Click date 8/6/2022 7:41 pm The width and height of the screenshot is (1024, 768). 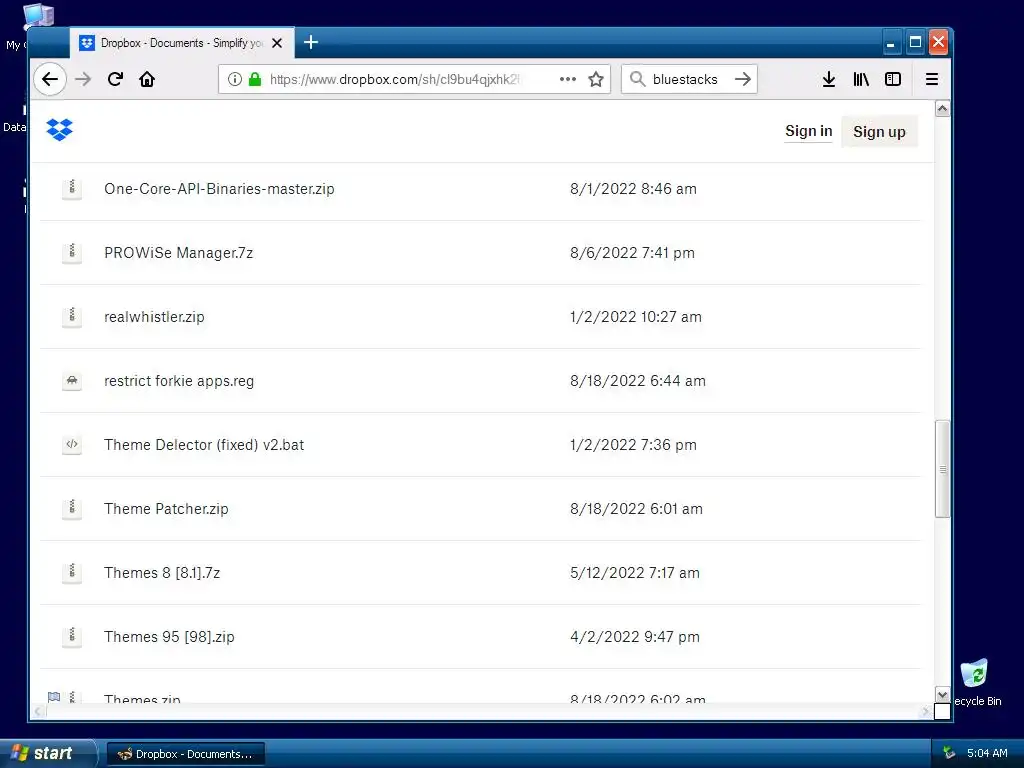[x=632, y=253]
